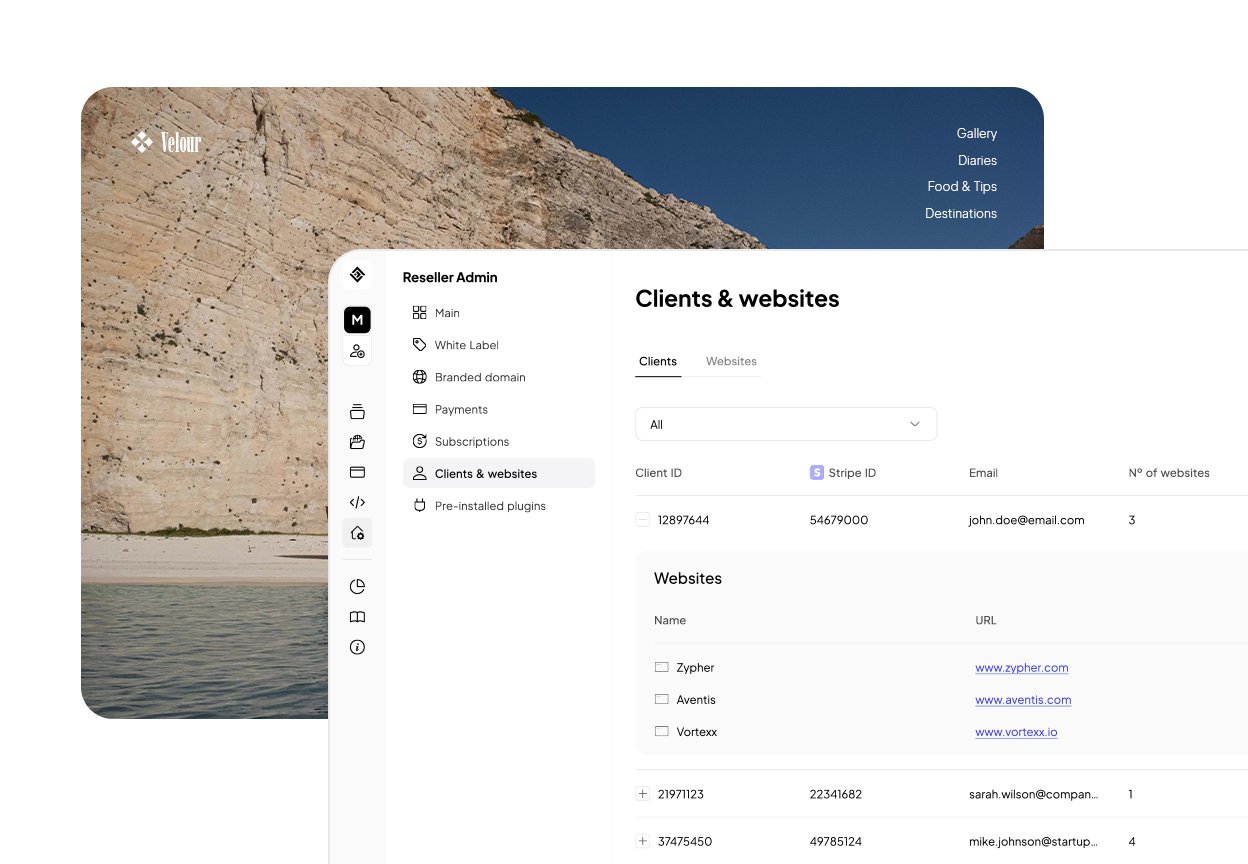Expand client 21971123 row
Image resolution: width=1248 pixels, height=864 pixels.
(643, 794)
